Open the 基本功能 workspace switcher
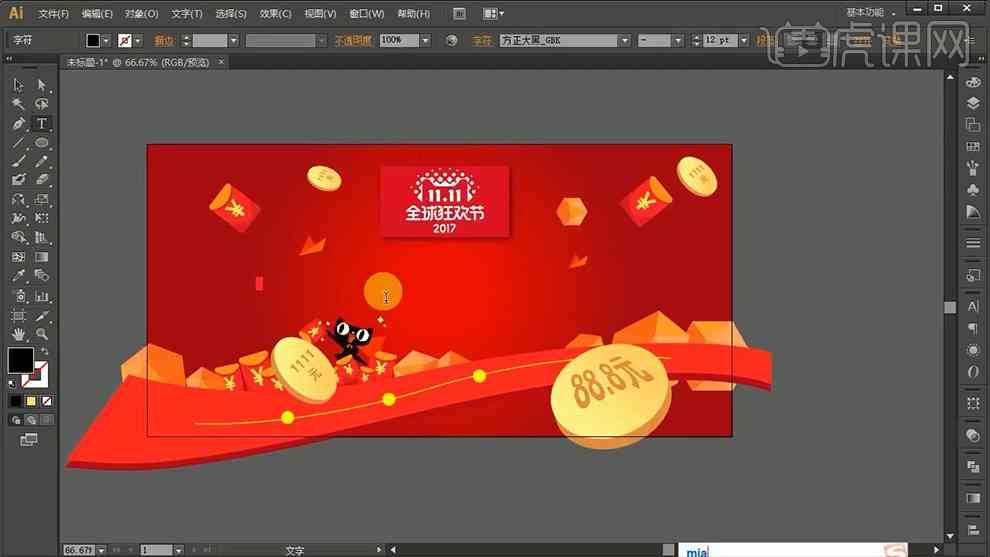This screenshot has width=990, height=557. (871, 13)
